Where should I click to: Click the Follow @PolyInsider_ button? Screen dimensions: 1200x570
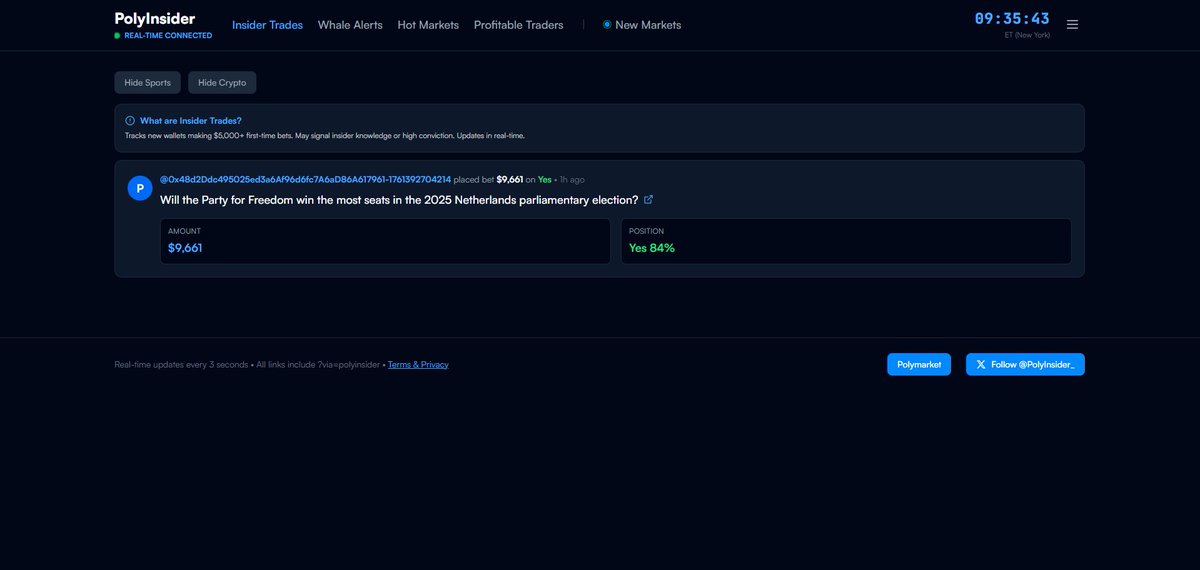pyautogui.click(x=1025, y=365)
